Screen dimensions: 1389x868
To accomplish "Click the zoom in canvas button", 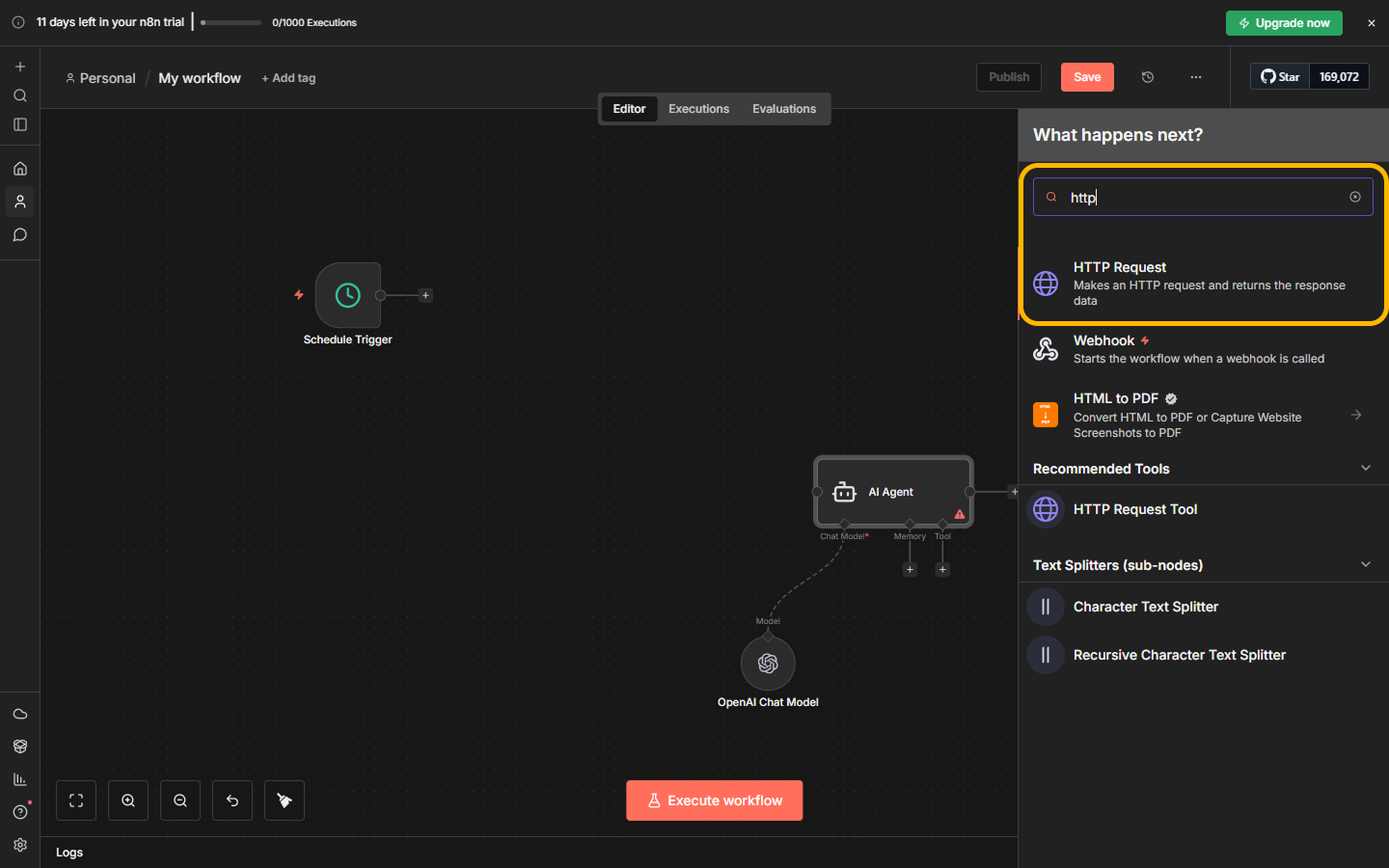I will pos(128,800).
